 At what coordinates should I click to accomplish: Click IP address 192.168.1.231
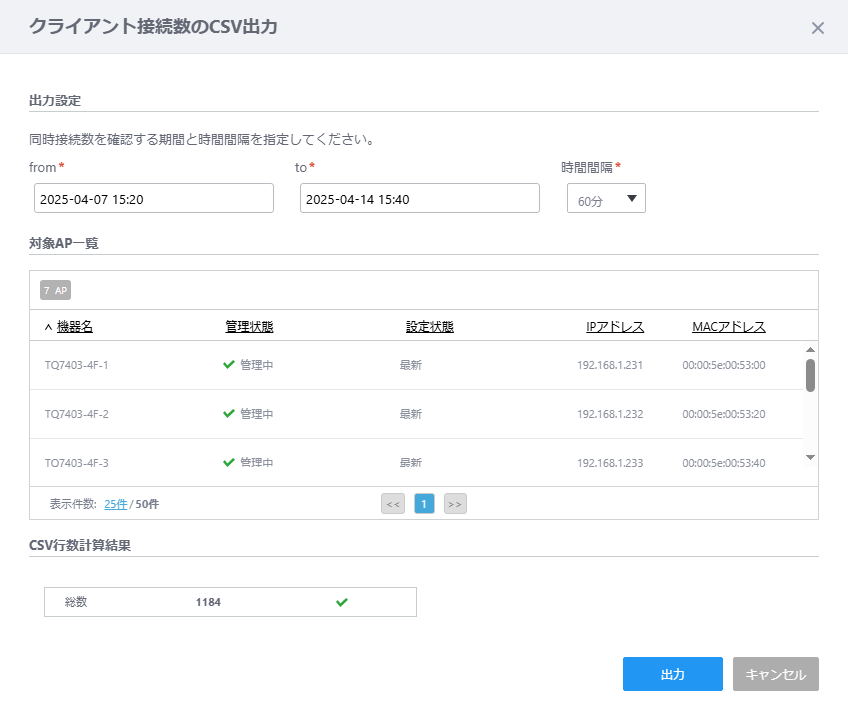point(610,365)
